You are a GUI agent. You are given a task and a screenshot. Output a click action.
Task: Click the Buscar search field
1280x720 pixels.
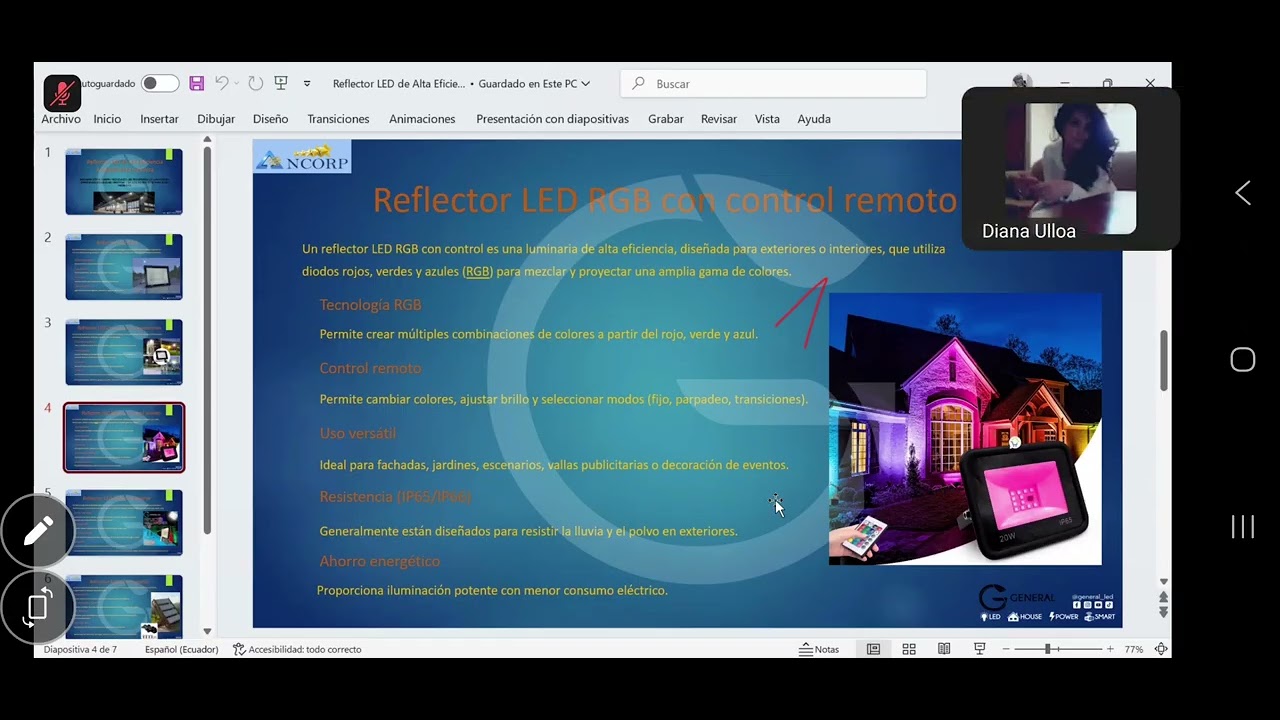coord(774,84)
